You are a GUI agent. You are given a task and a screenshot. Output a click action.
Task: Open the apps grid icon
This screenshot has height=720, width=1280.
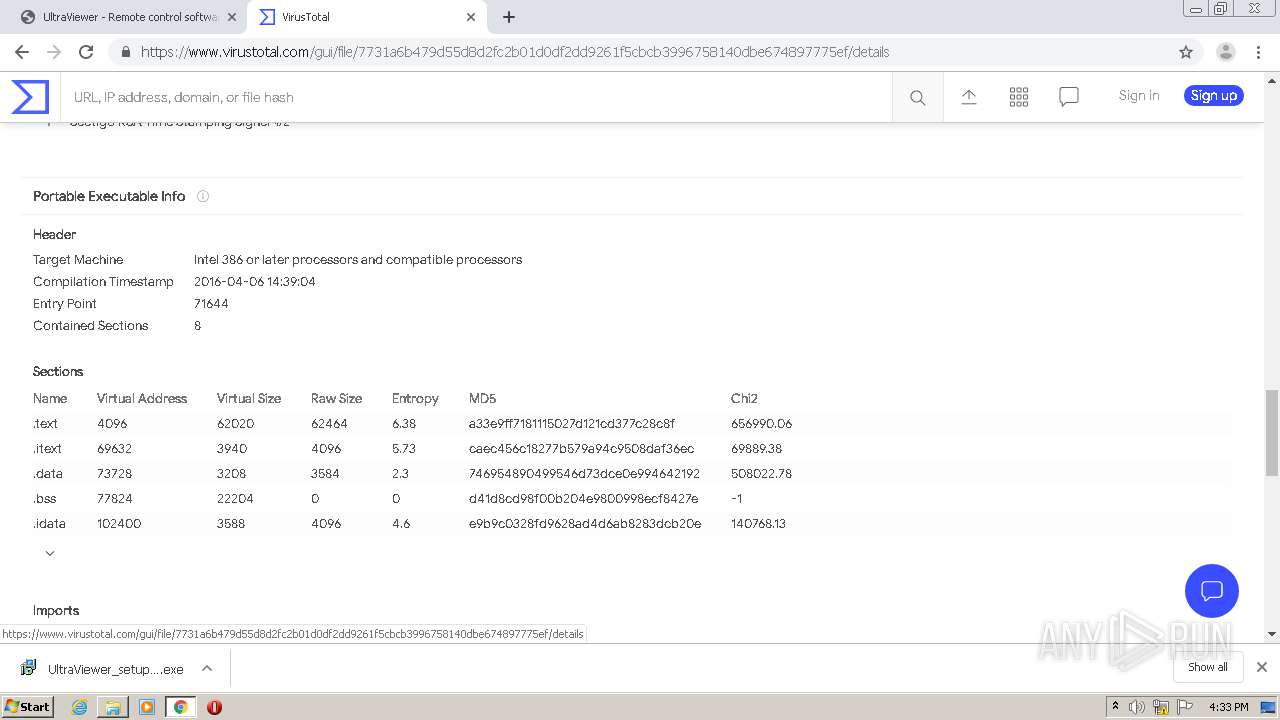(1019, 97)
